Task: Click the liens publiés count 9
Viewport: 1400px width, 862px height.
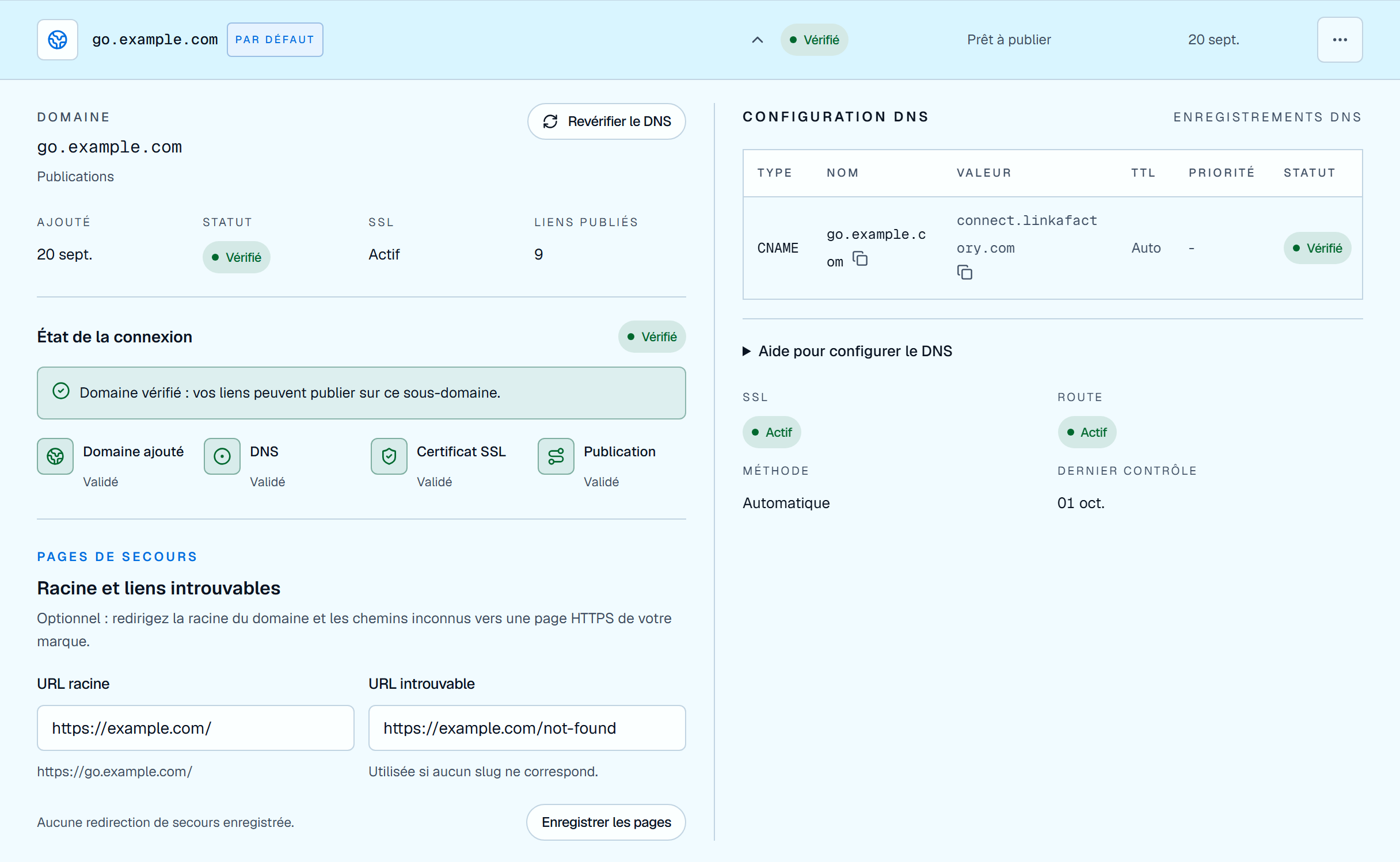Action: point(539,254)
